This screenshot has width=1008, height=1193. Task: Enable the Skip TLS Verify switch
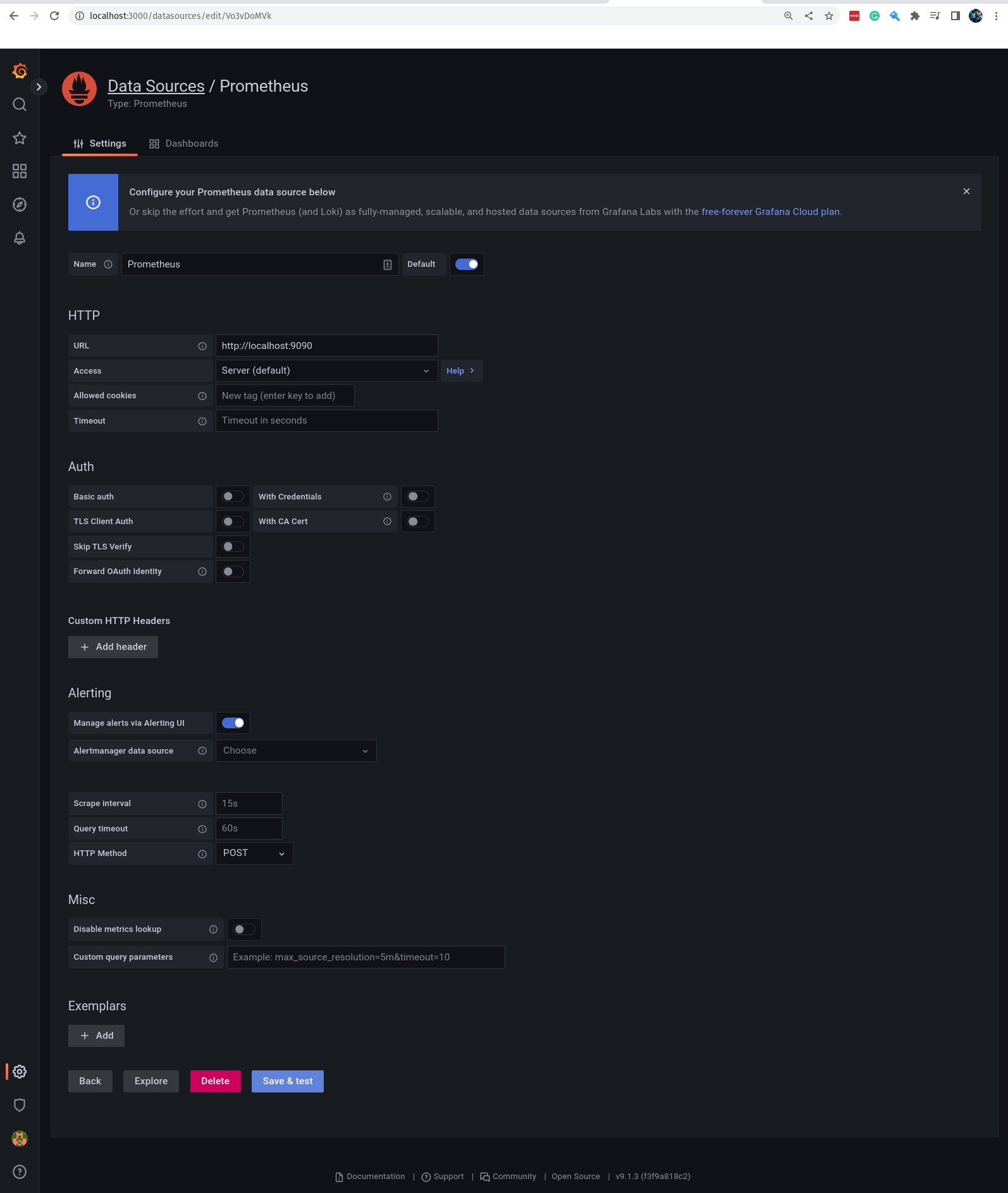pos(233,547)
